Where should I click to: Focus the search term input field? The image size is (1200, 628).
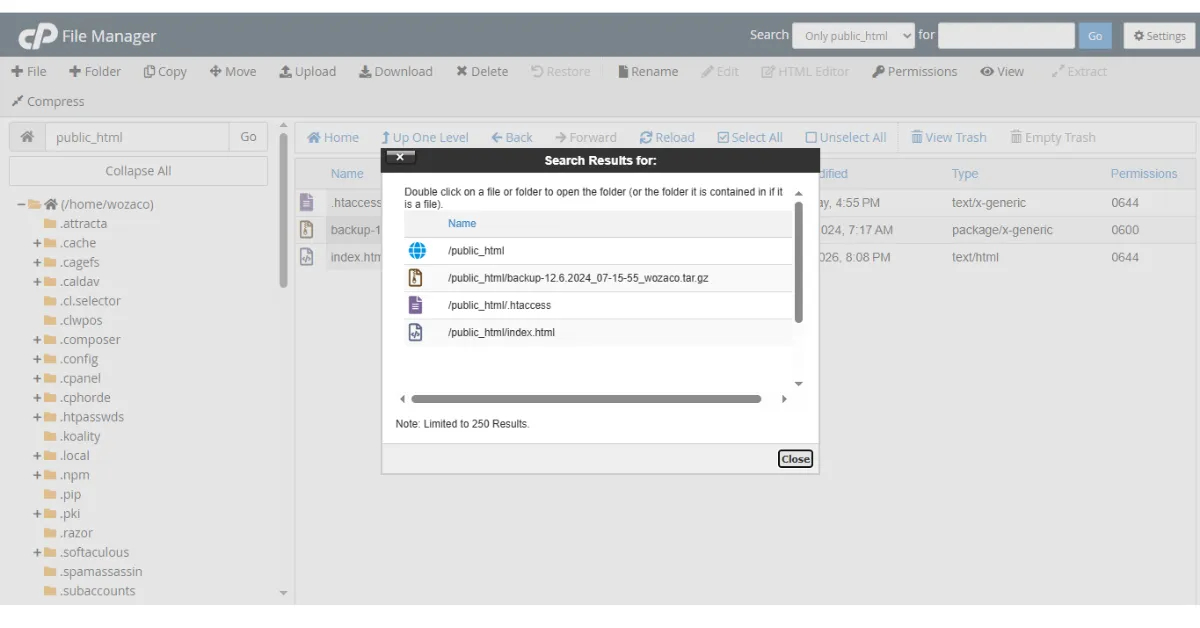coord(1006,36)
